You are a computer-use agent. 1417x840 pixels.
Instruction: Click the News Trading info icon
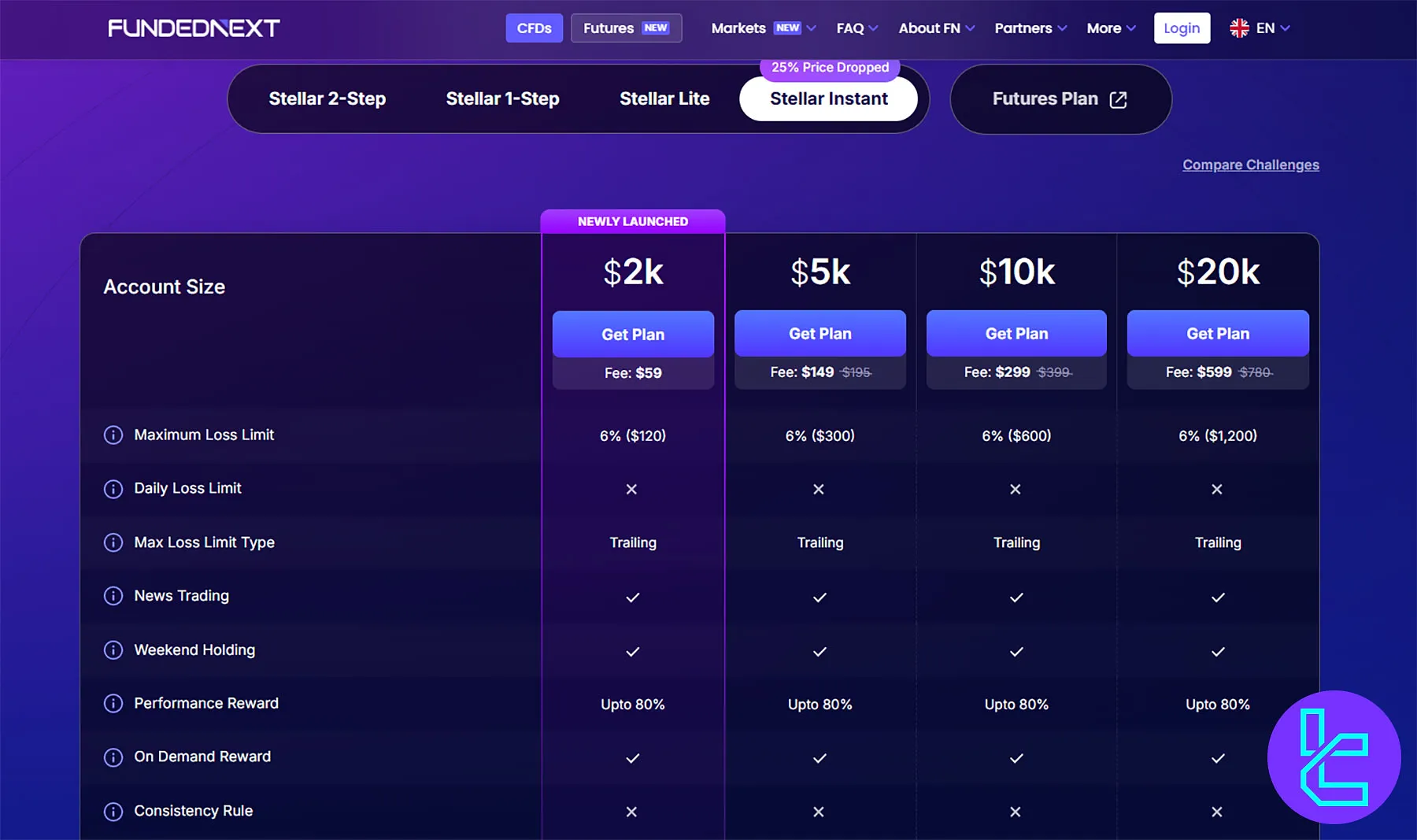pyautogui.click(x=113, y=596)
